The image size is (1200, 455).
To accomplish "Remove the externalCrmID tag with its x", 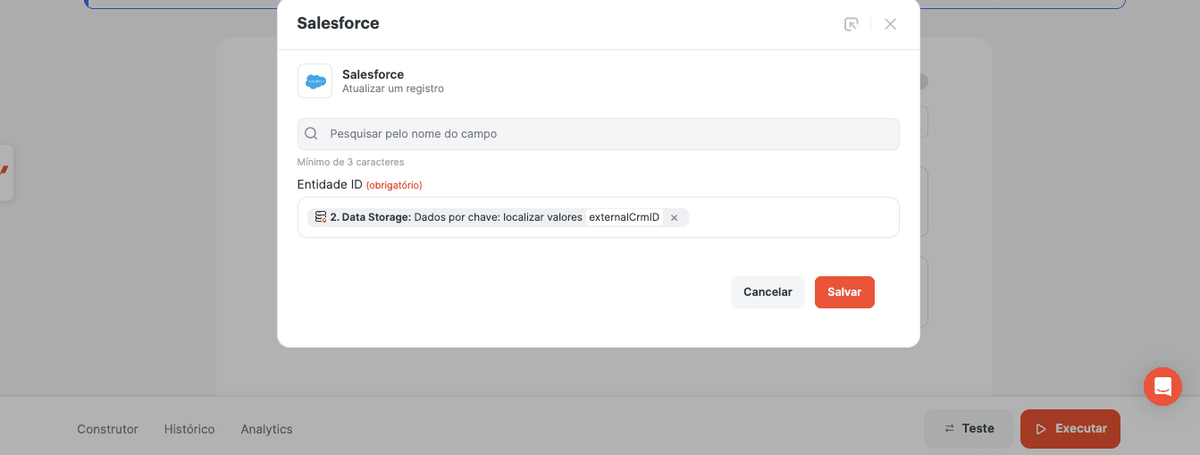I will tap(674, 217).
